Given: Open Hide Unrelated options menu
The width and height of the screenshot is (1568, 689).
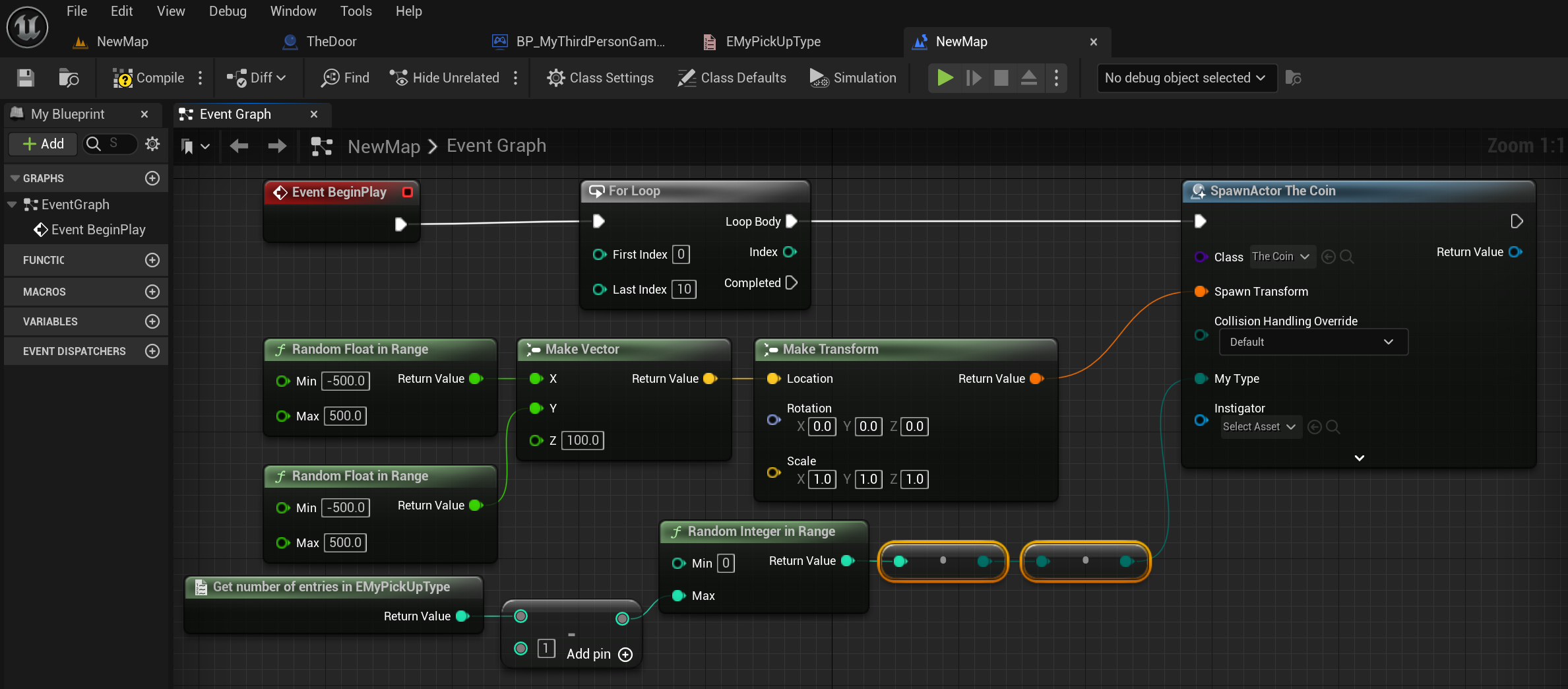Looking at the screenshot, I should (515, 78).
